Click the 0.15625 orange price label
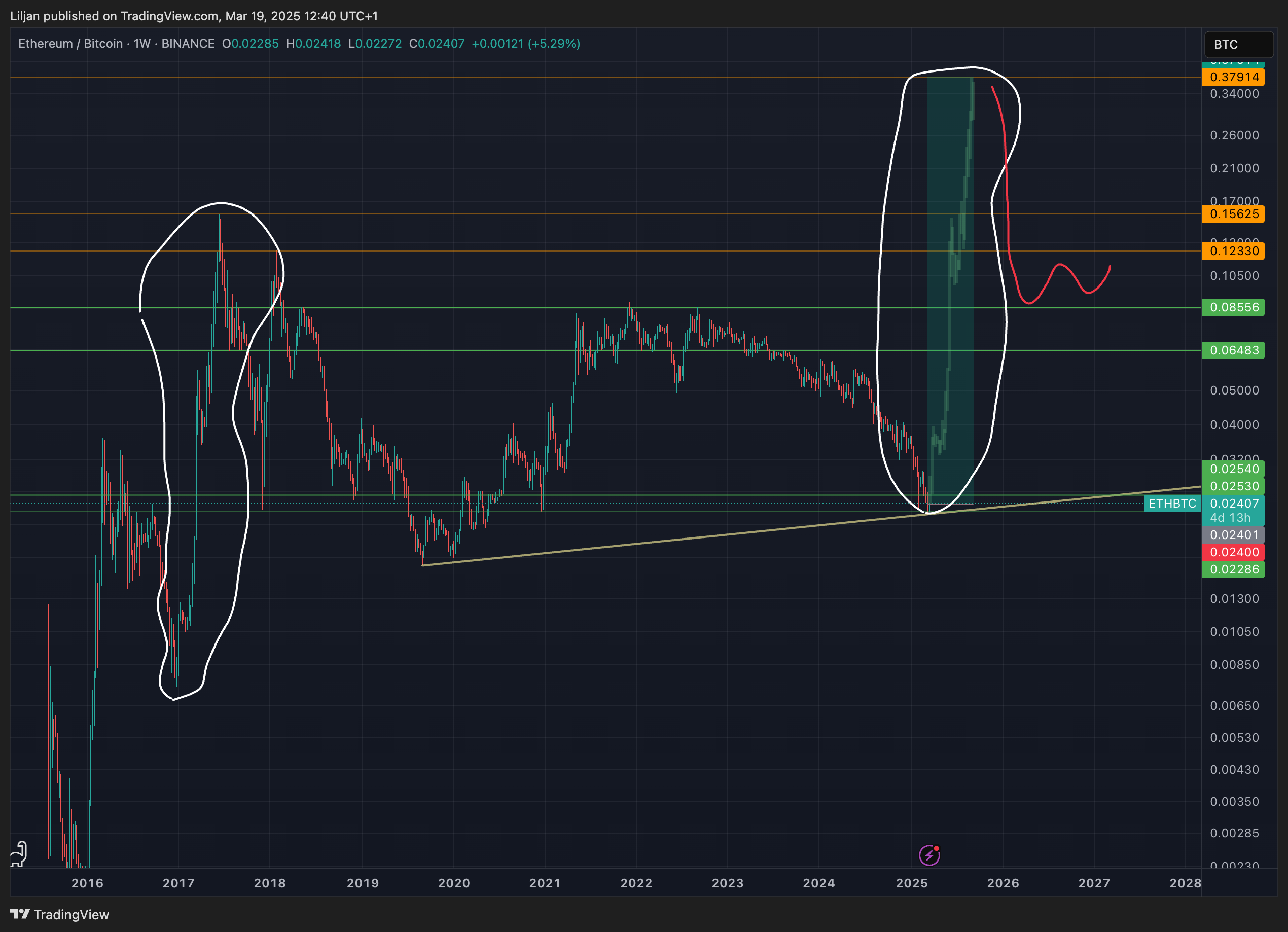 click(x=1233, y=214)
